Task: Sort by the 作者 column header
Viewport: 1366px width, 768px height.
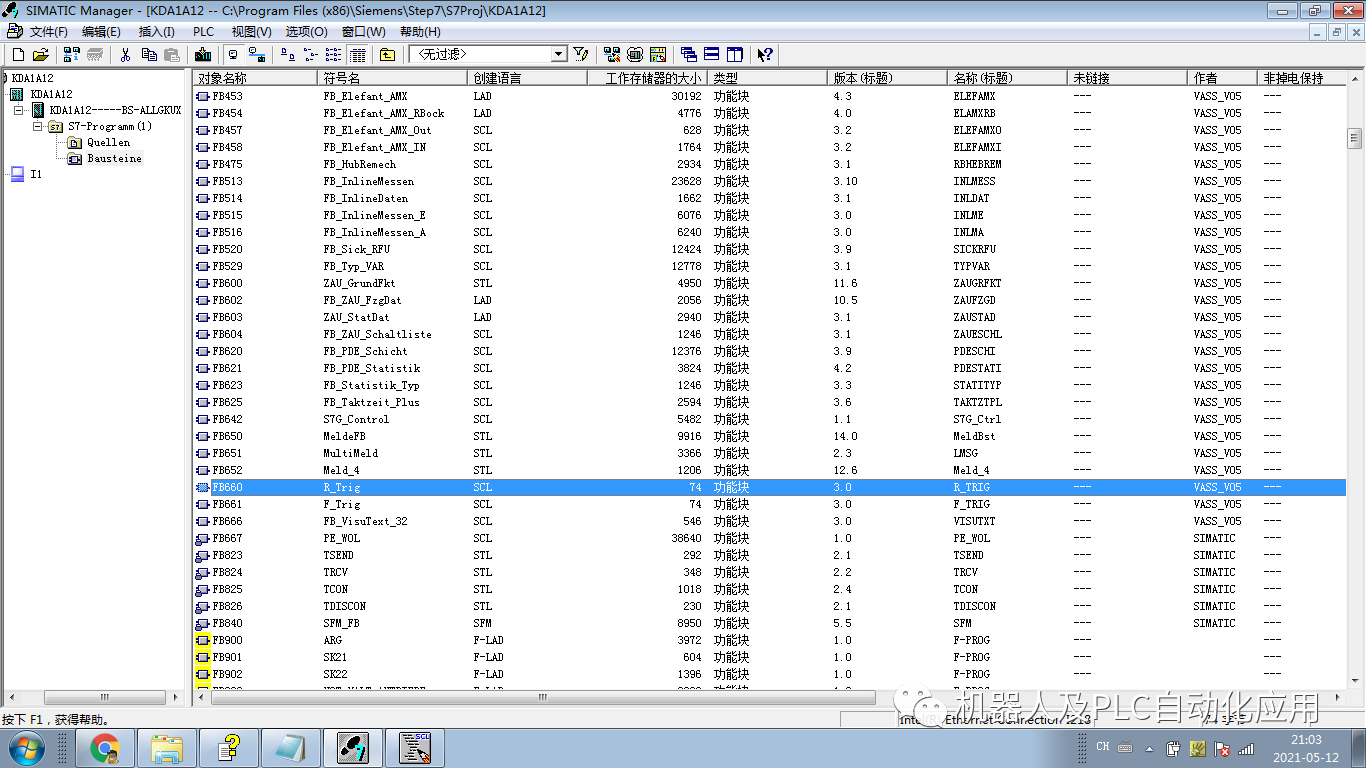Action: (x=1222, y=78)
